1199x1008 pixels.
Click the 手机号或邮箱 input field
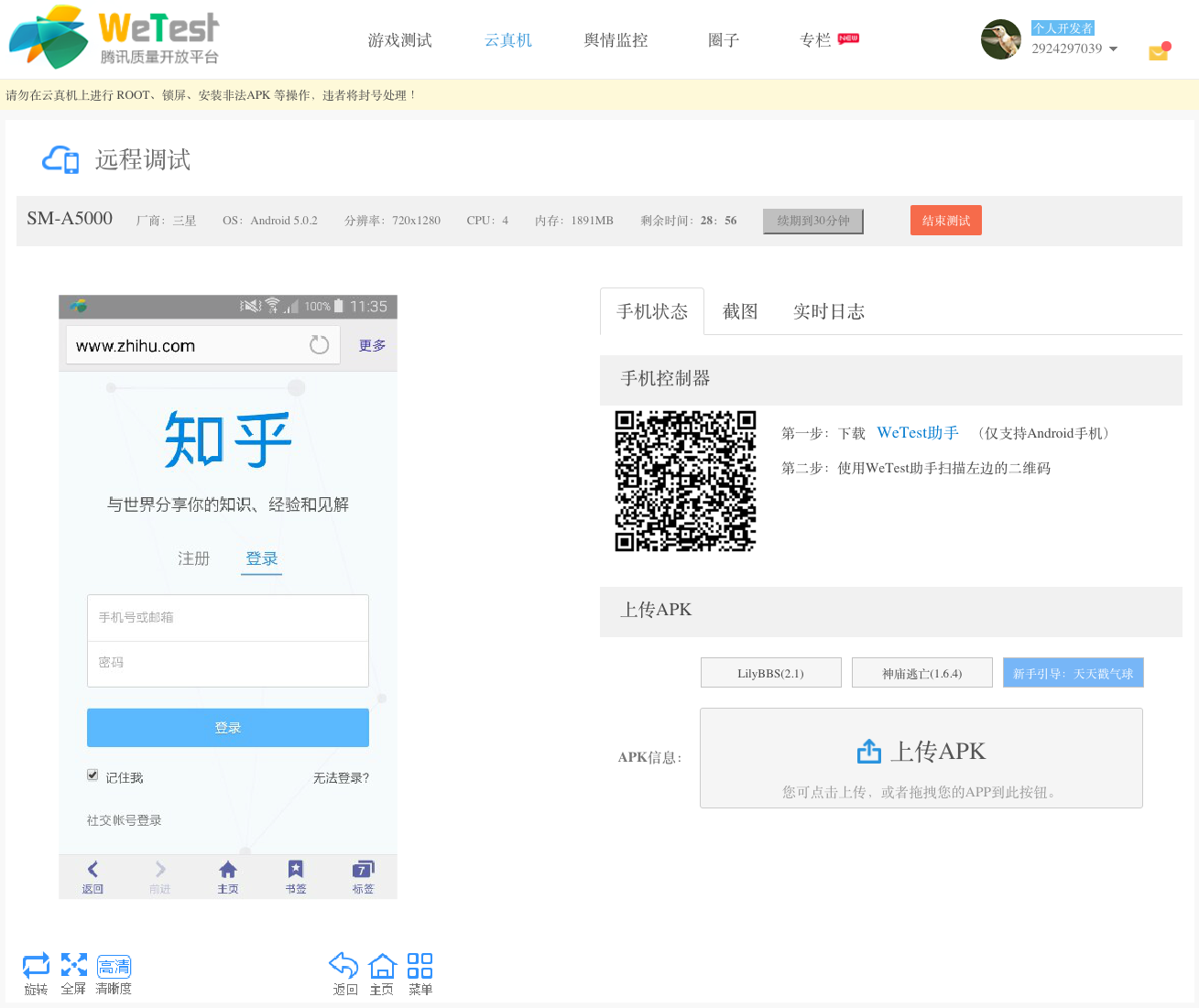[228, 618]
